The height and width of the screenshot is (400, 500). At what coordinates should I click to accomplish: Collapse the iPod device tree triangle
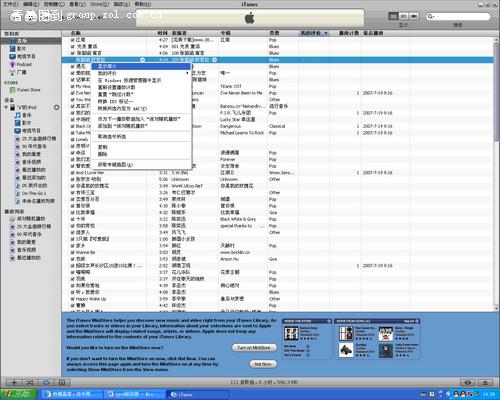pos(6,107)
